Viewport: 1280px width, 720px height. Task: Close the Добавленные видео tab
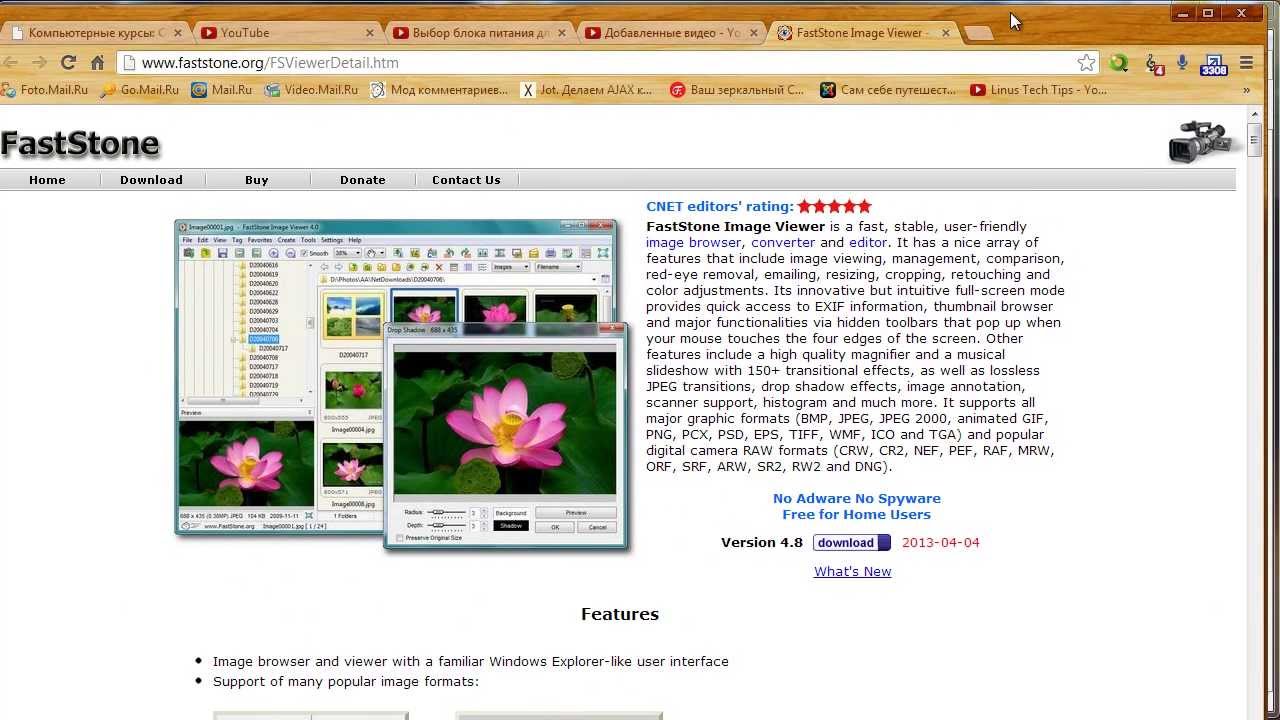(754, 33)
